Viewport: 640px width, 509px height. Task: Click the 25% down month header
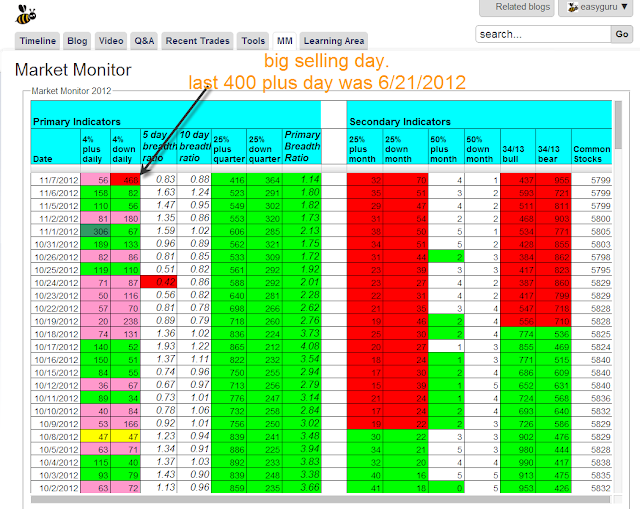click(x=406, y=147)
